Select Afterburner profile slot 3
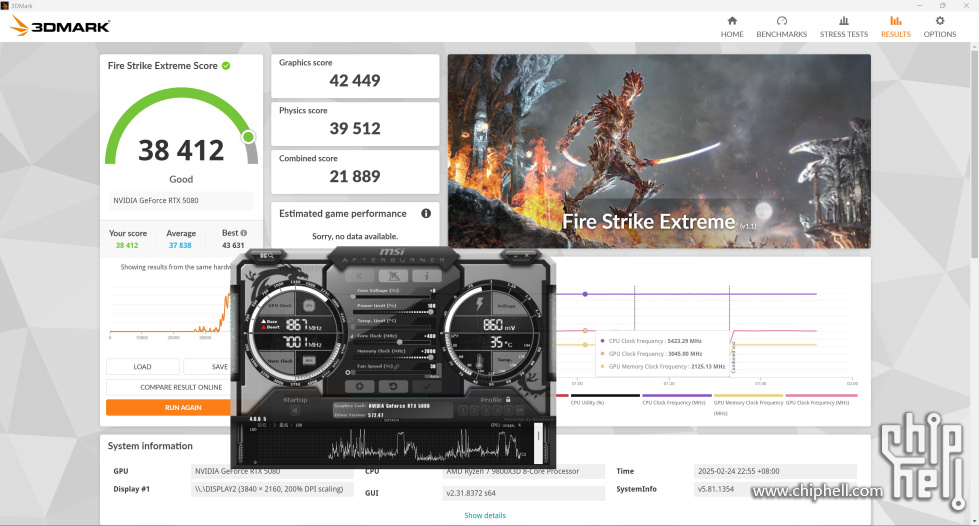Viewport: 979px width, 526px height. 486,410
